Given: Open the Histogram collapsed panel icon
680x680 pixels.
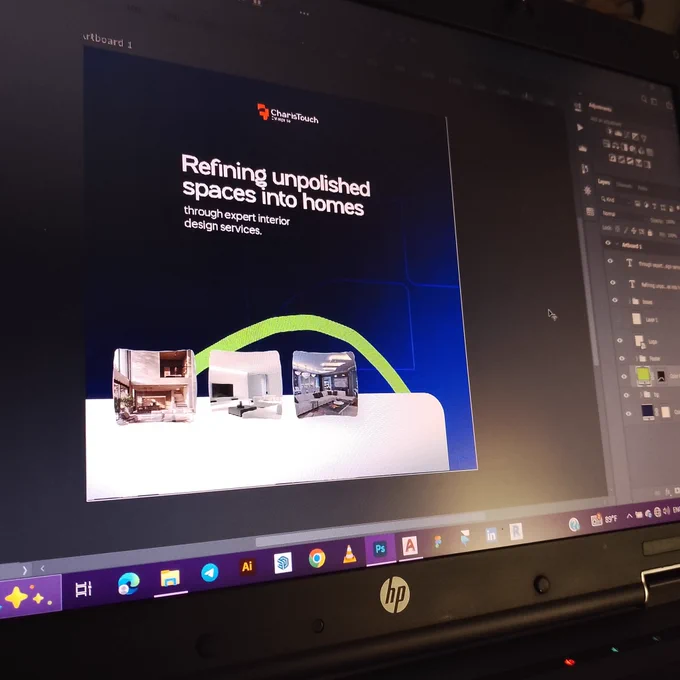Looking at the screenshot, I should [583, 149].
